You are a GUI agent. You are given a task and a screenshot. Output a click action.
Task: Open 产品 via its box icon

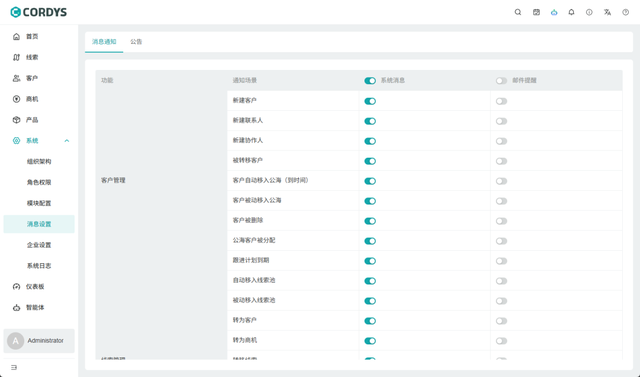tap(16, 120)
